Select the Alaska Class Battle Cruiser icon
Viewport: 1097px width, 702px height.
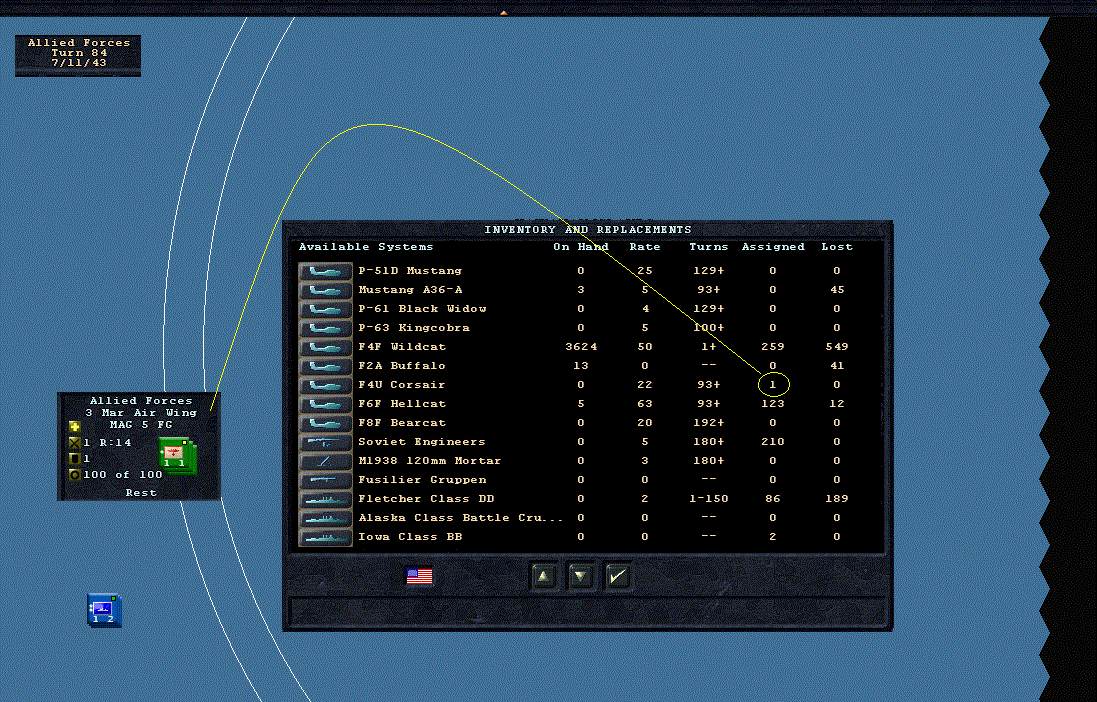[325, 518]
